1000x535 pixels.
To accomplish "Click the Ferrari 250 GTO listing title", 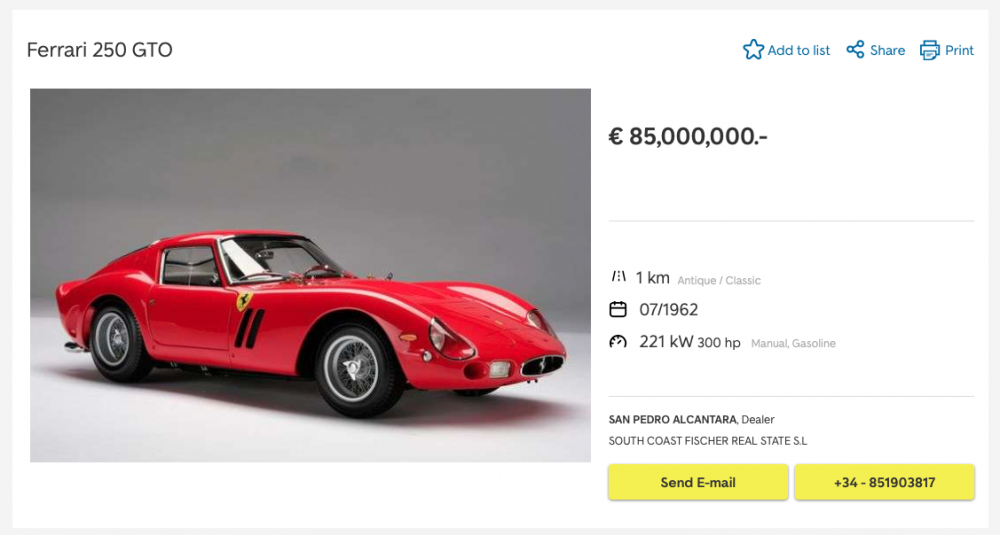I will 99,50.
